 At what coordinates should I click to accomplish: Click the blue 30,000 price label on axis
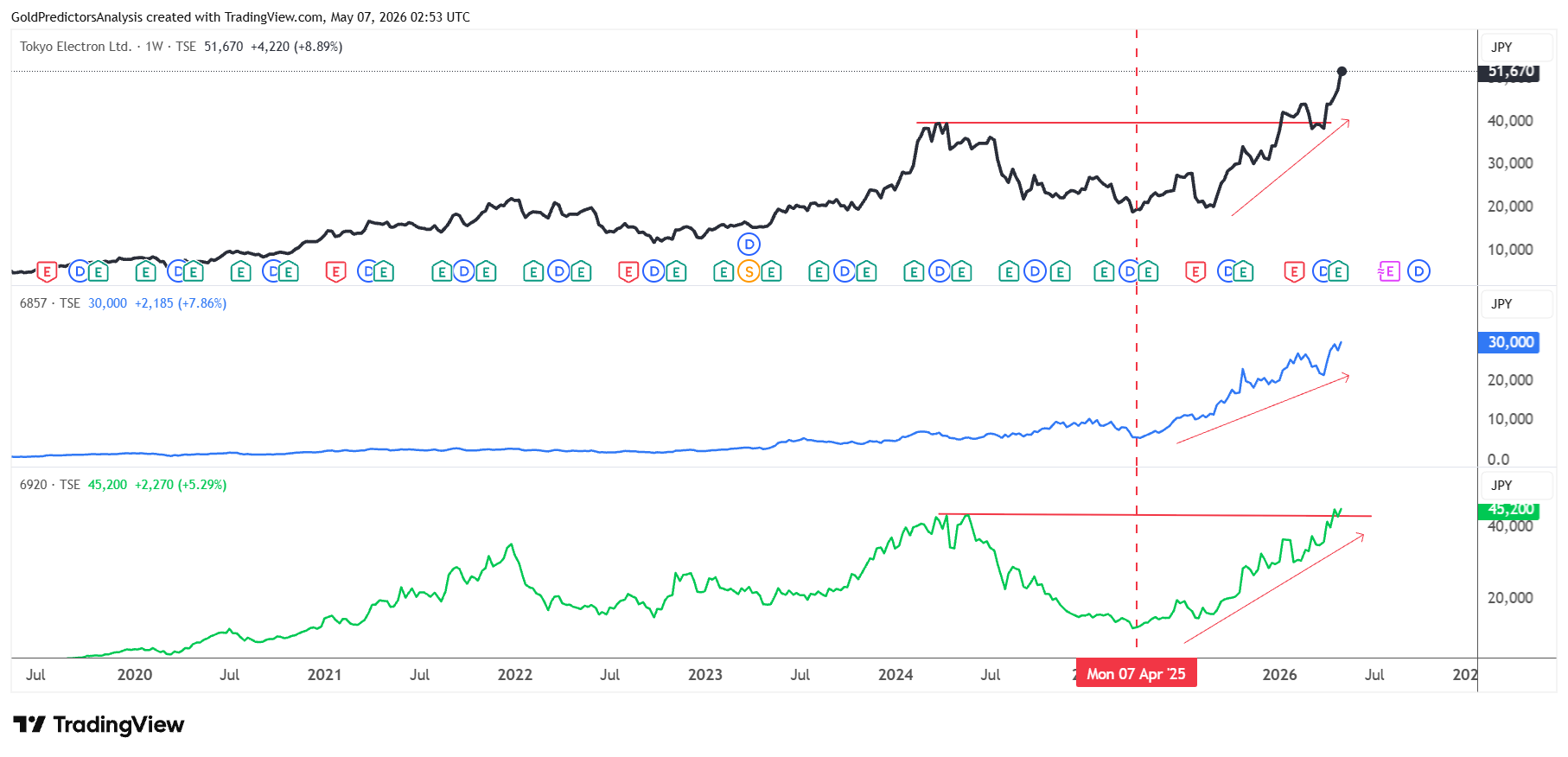tap(1509, 342)
